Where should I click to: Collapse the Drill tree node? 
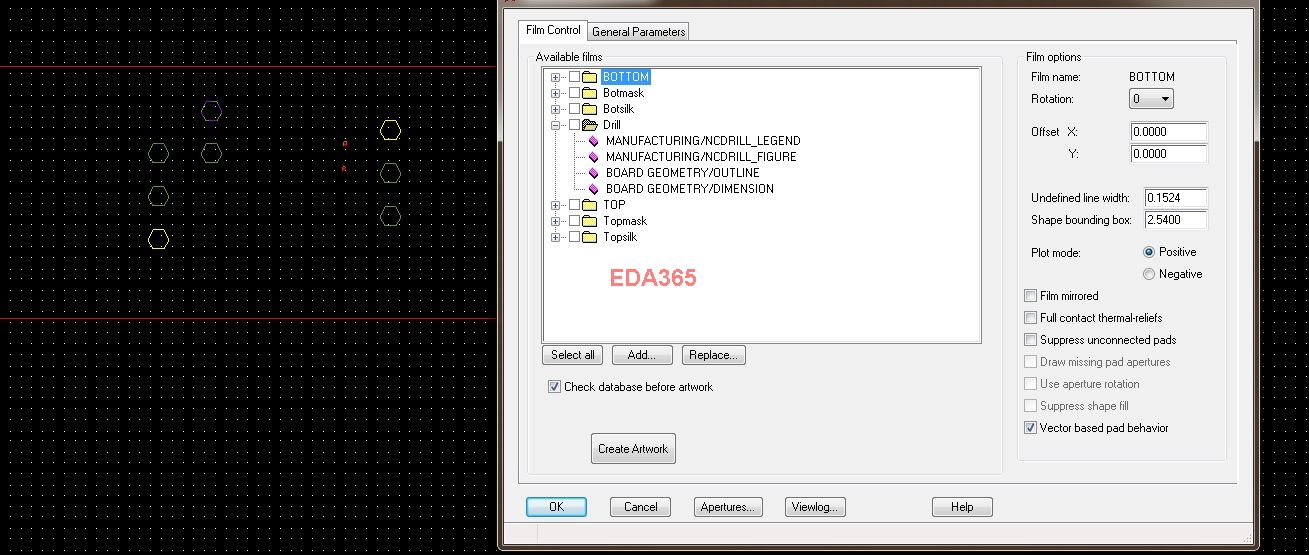coord(556,125)
